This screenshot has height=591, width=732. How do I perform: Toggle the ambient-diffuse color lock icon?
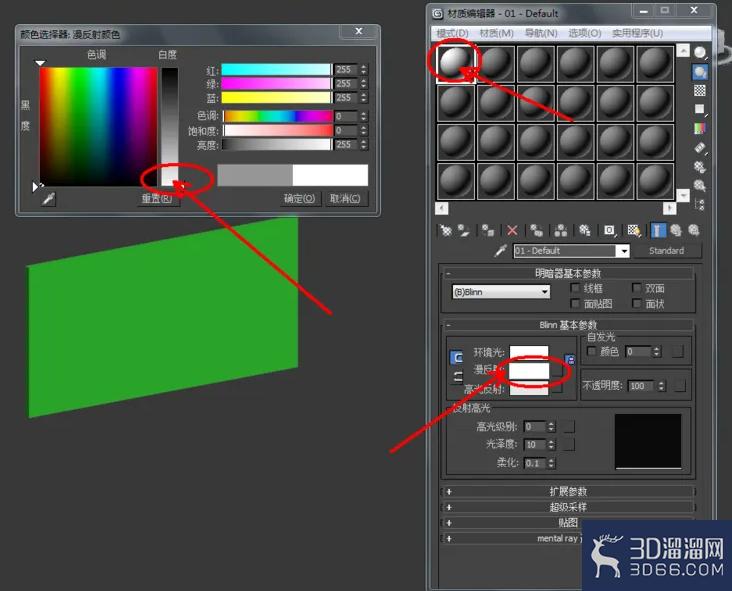pos(570,359)
